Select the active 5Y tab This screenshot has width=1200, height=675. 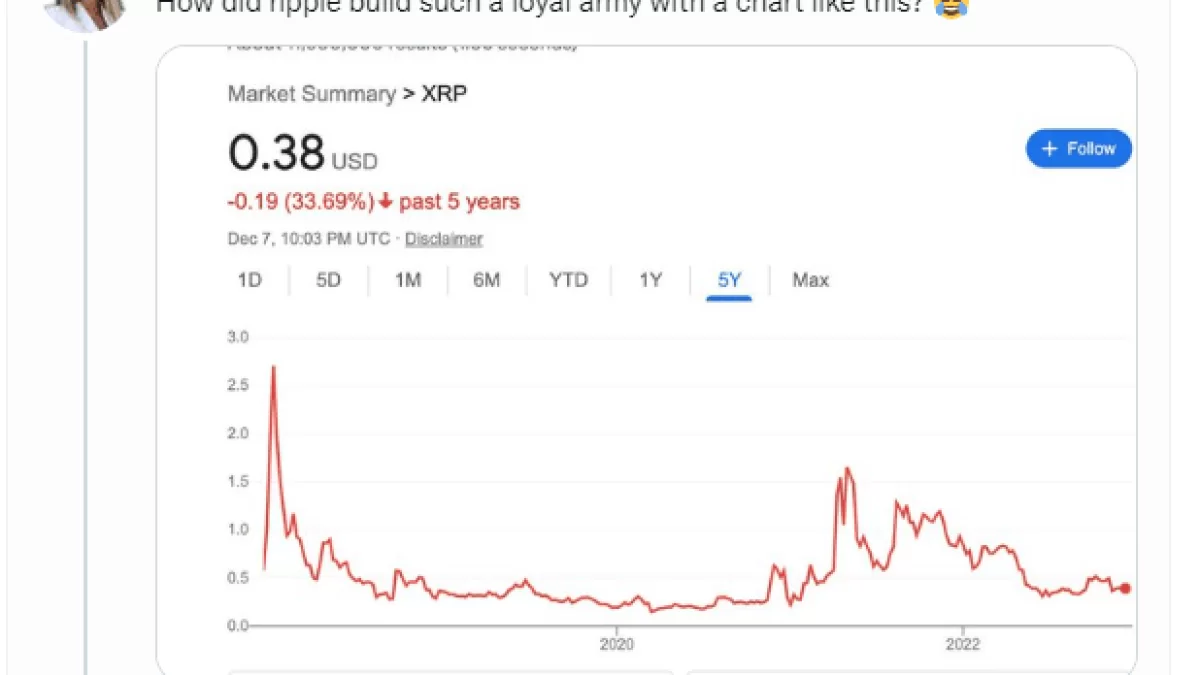click(x=729, y=280)
